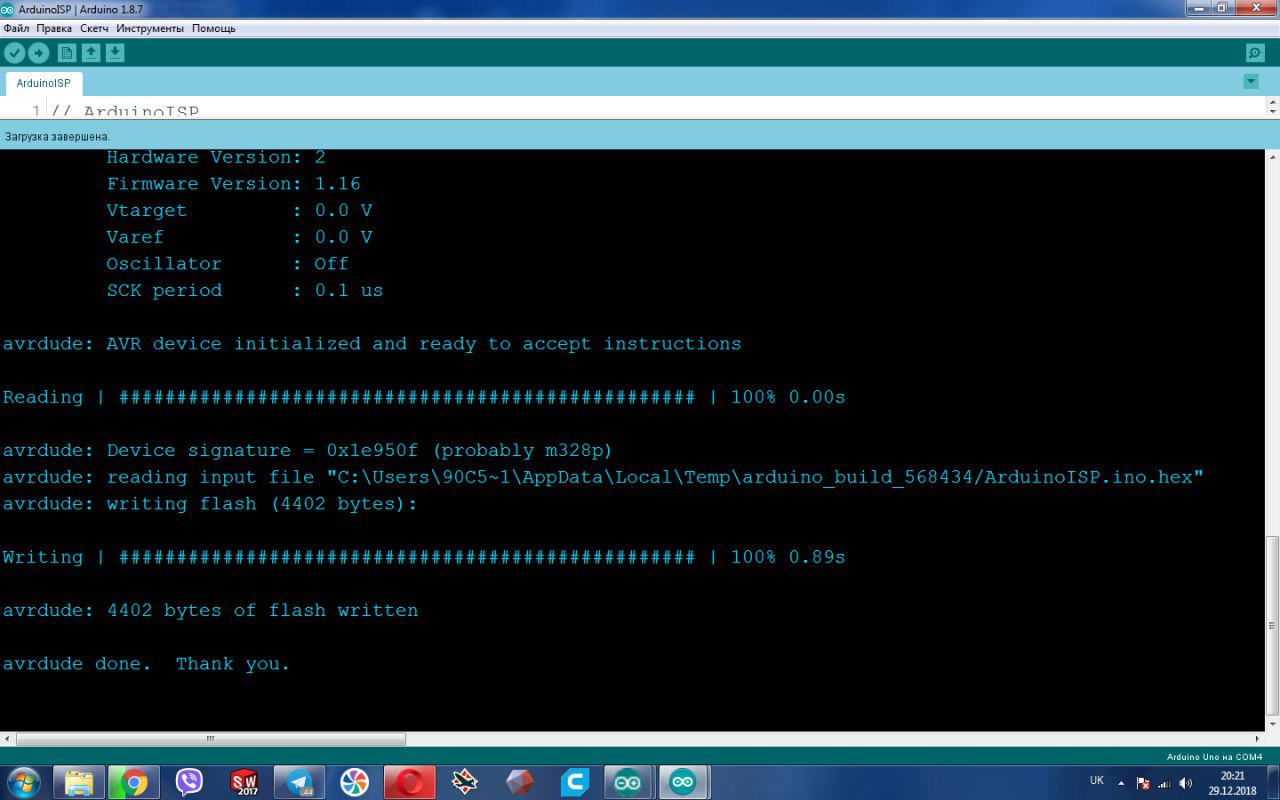Click the 'Firmware Version: 1.16' line
This screenshot has height=800, width=1280.
pyautogui.click(x=233, y=184)
